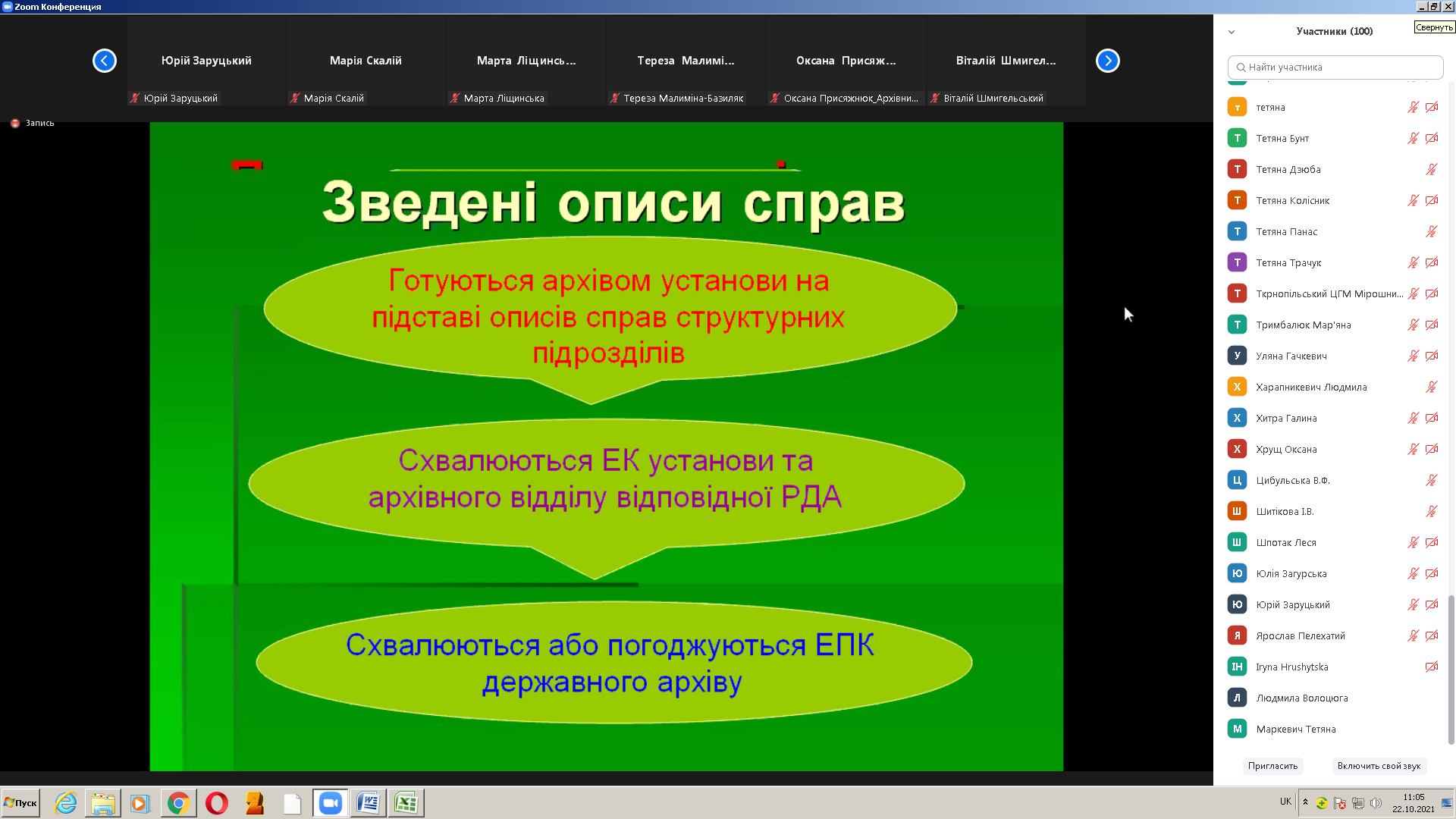Click camera-off icon for Тетяна Трачук
This screenshot has width=1456, height=819.
tap(1432, 262)
